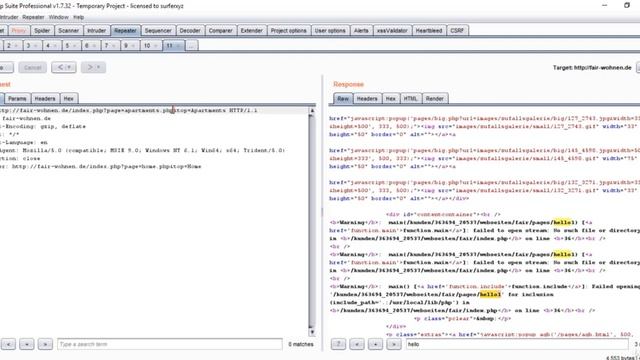Open the Help menu
The height and width of the screenshot is (360, 640).
coord(78,17)
